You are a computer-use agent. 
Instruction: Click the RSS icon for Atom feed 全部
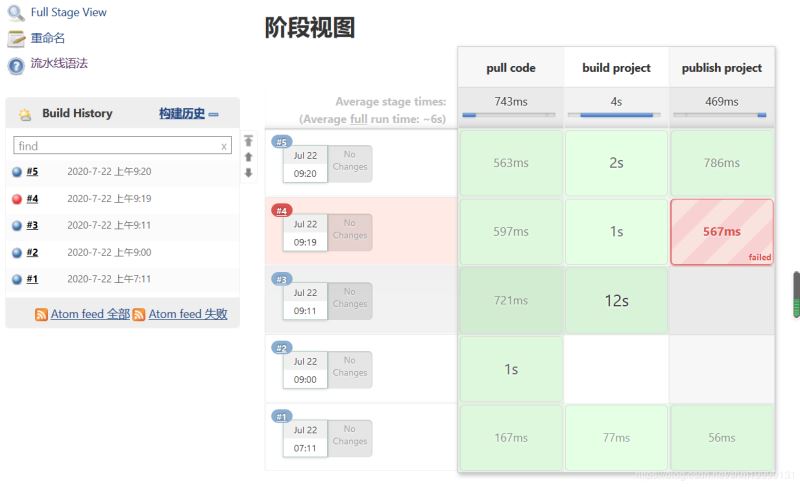(x=41, y=314)
